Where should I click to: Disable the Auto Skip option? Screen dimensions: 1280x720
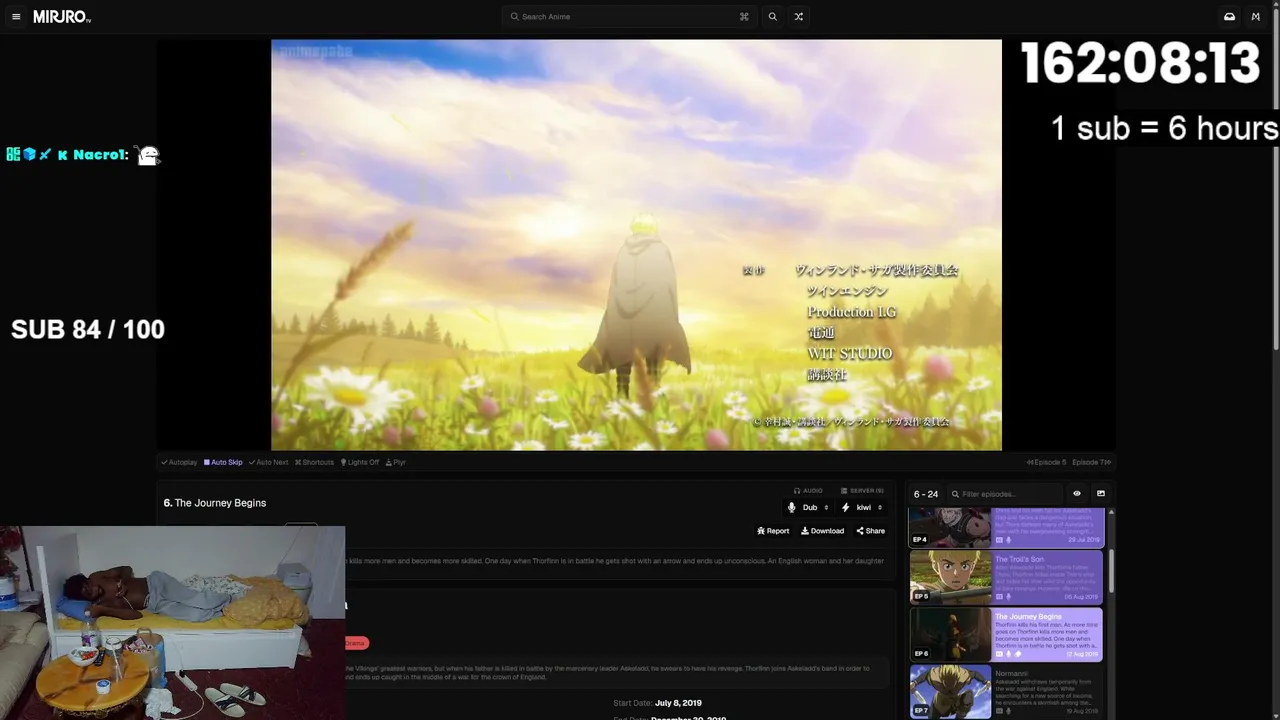(223, 462)
